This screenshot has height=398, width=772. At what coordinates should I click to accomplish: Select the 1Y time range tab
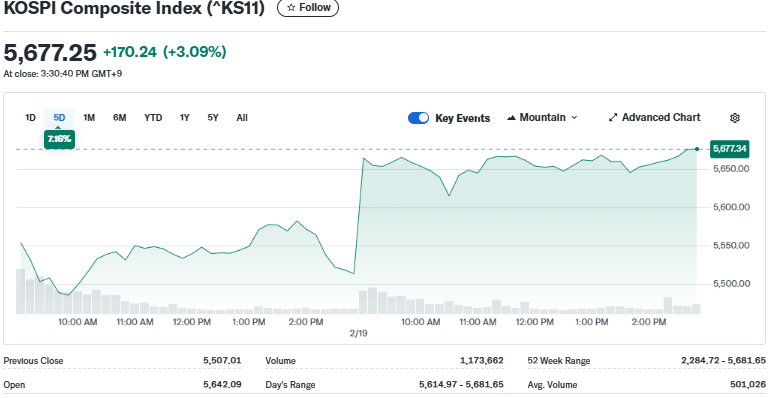pyautogui.click(x=184, y=118)
